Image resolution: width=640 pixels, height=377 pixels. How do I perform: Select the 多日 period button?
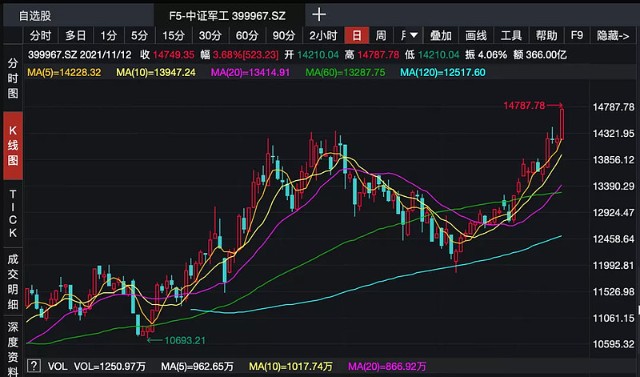coord(76,35)
